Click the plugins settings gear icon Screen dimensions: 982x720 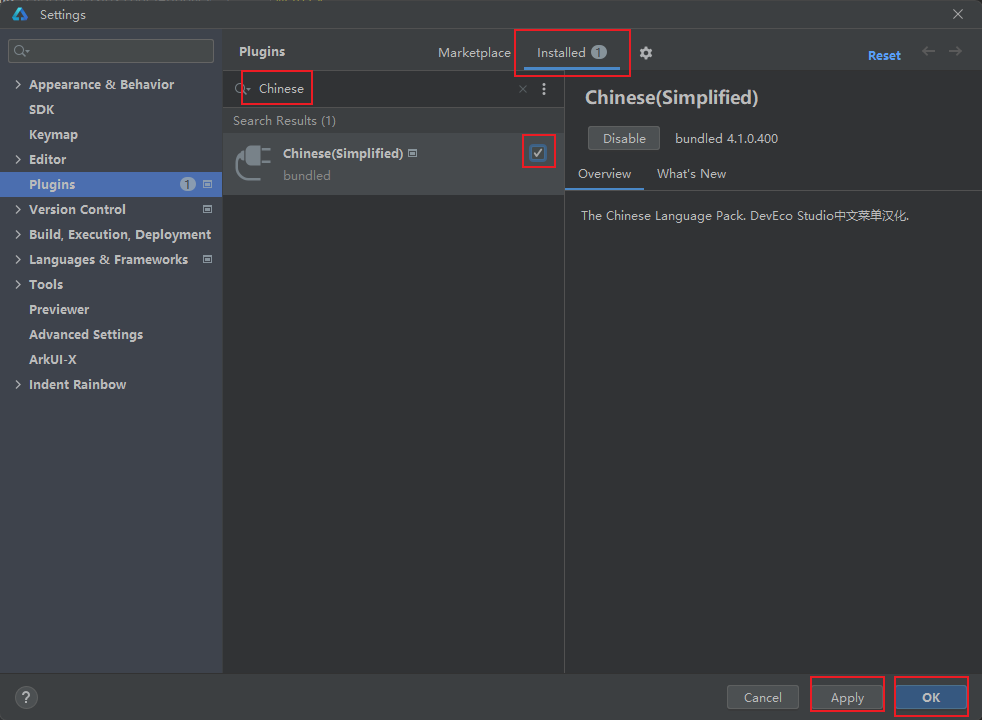pyautogui.click(x=646, y=53)
